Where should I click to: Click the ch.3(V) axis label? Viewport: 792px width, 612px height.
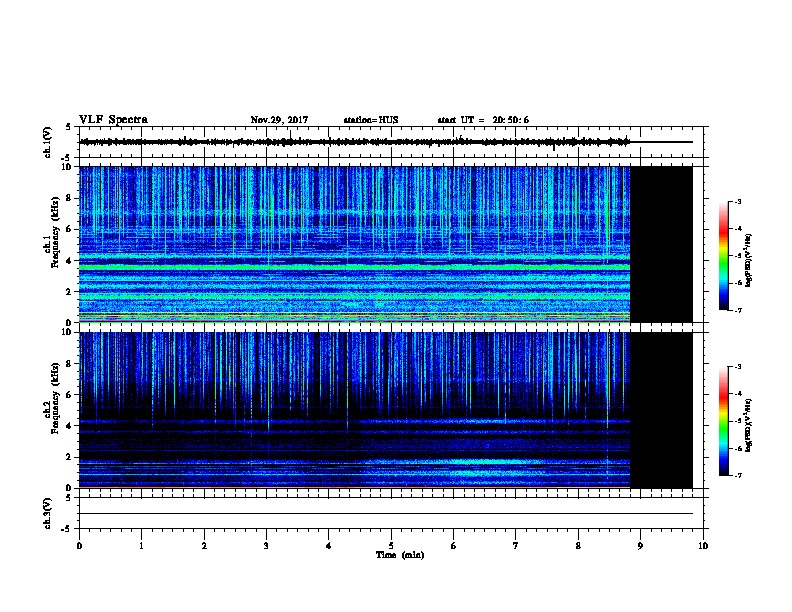[x=48, y=513]
